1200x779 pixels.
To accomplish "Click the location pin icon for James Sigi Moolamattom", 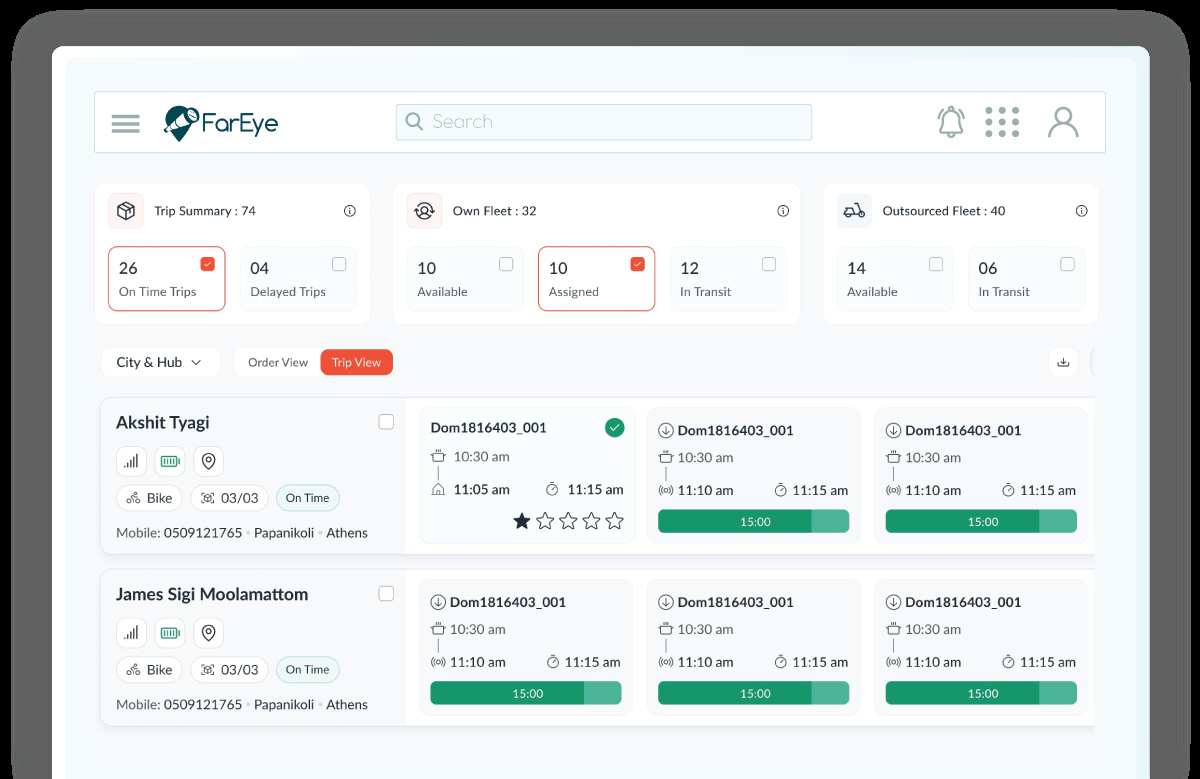I will (x=208, y=633).
